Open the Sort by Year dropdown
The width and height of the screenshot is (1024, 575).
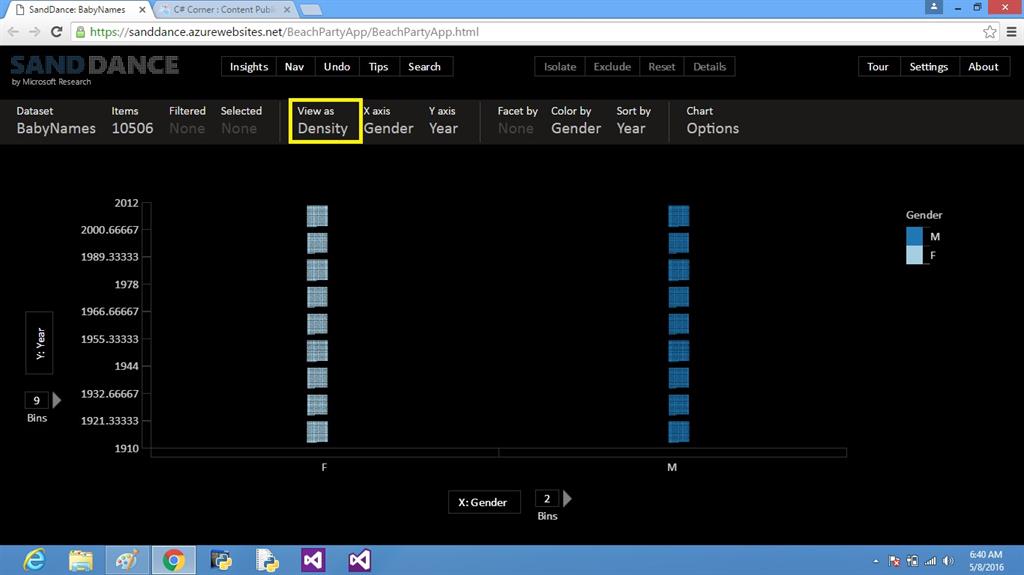pyautogui.click(x=633, y=121)
